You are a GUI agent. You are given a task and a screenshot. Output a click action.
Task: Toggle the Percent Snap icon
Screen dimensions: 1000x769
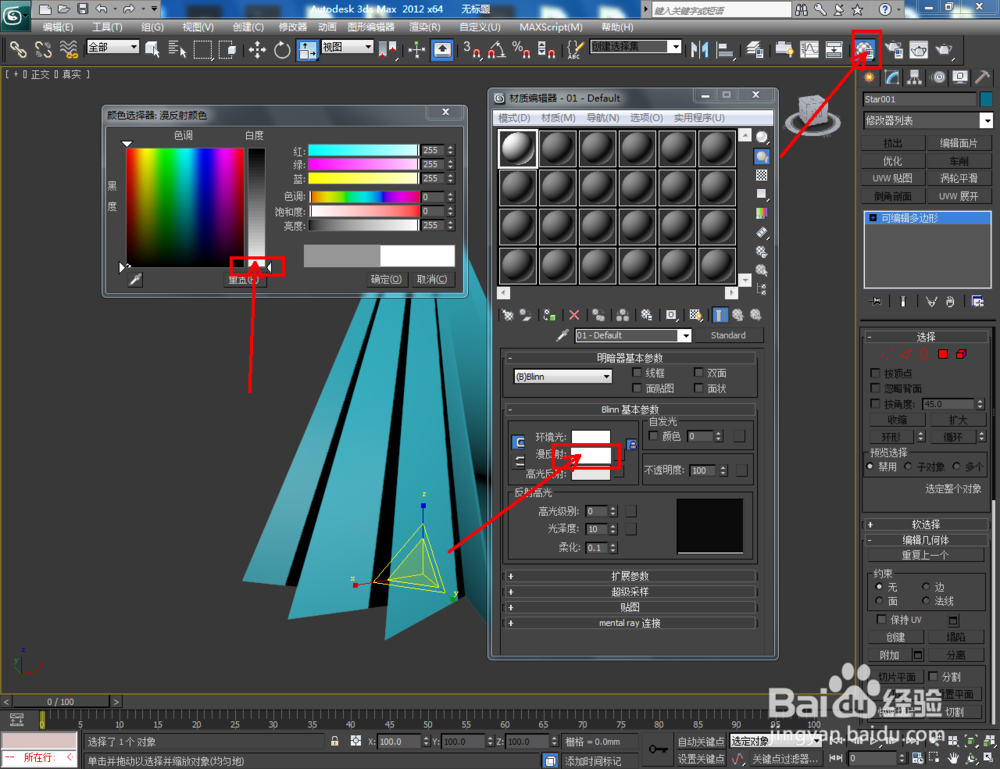point(521,50)
